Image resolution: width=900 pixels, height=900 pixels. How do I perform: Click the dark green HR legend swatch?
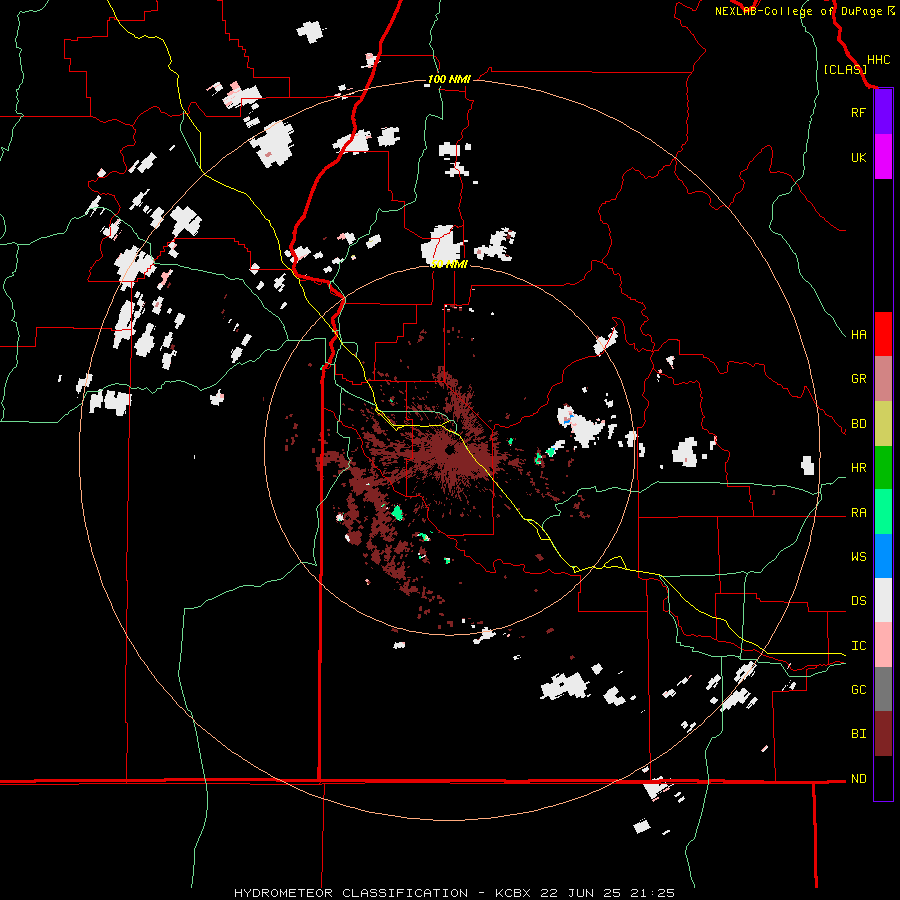[x=883, y=468]
